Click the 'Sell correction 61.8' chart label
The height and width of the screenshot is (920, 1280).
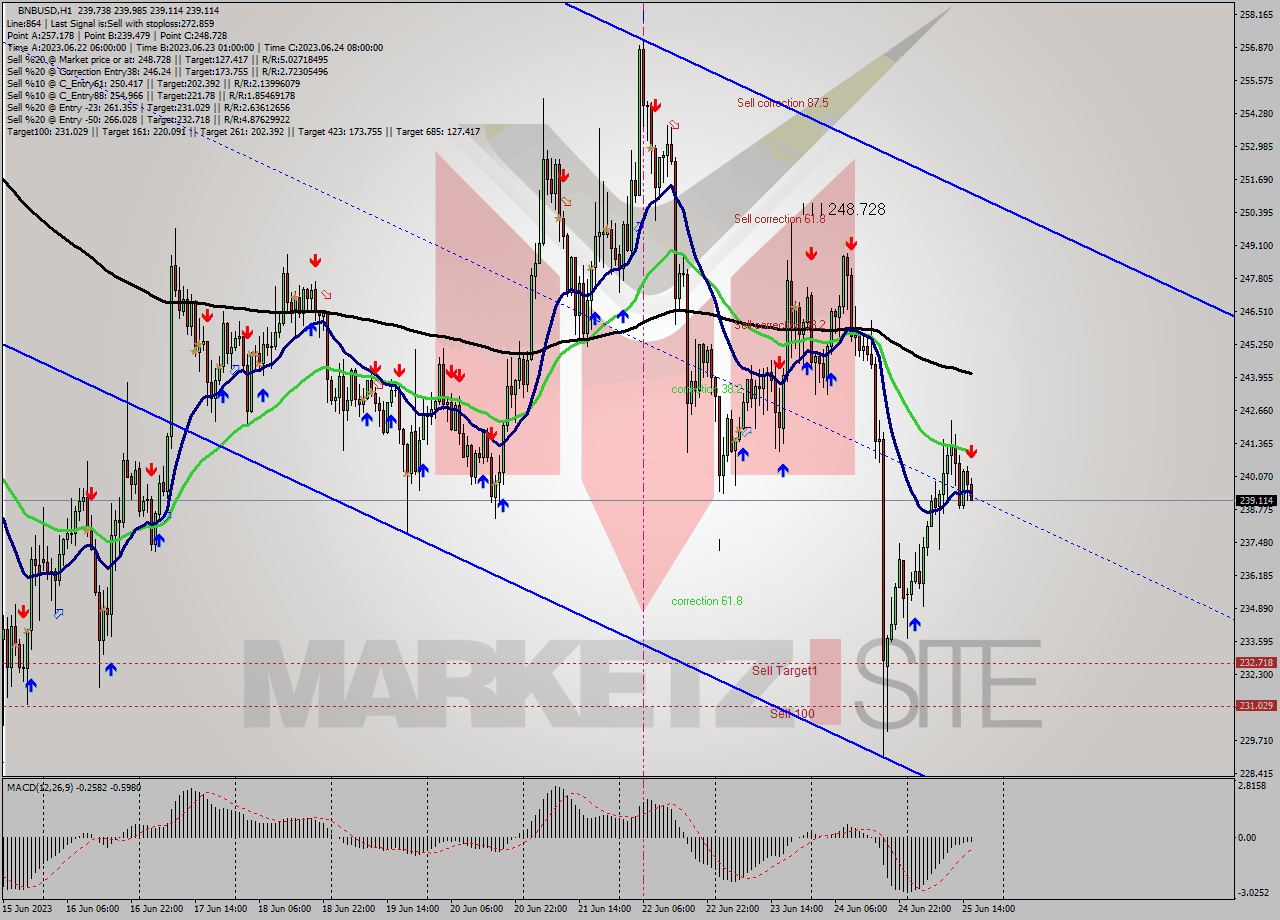click(x=780, y=219)
